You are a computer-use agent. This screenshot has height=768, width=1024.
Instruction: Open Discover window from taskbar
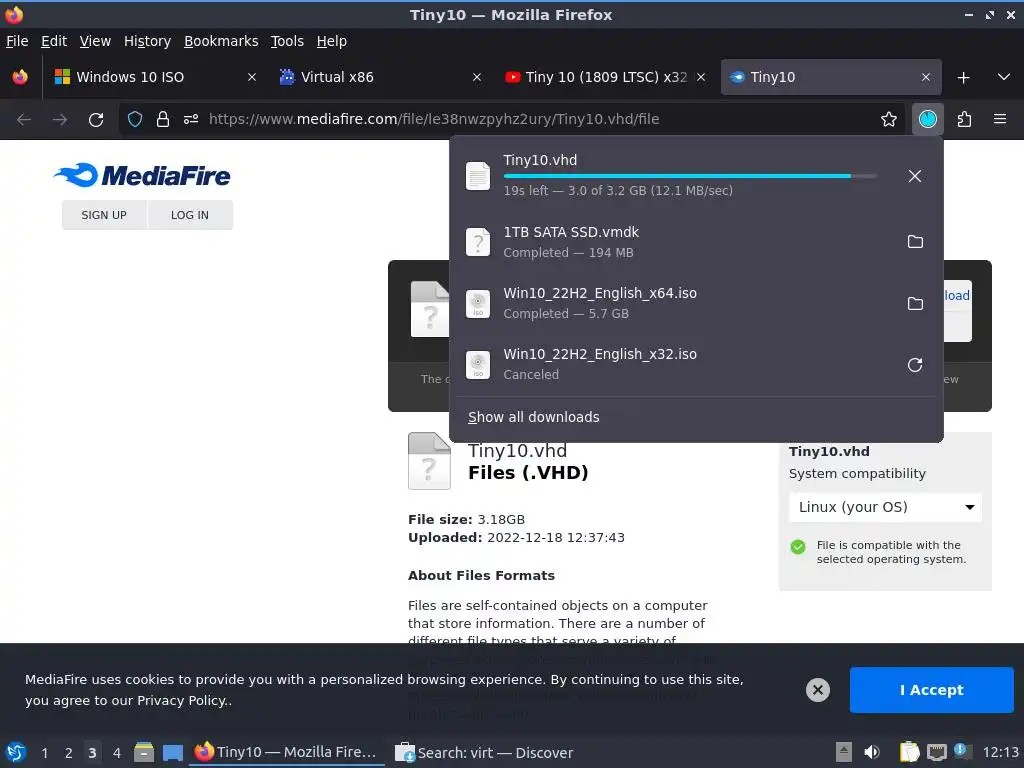(x=485, y=753)
